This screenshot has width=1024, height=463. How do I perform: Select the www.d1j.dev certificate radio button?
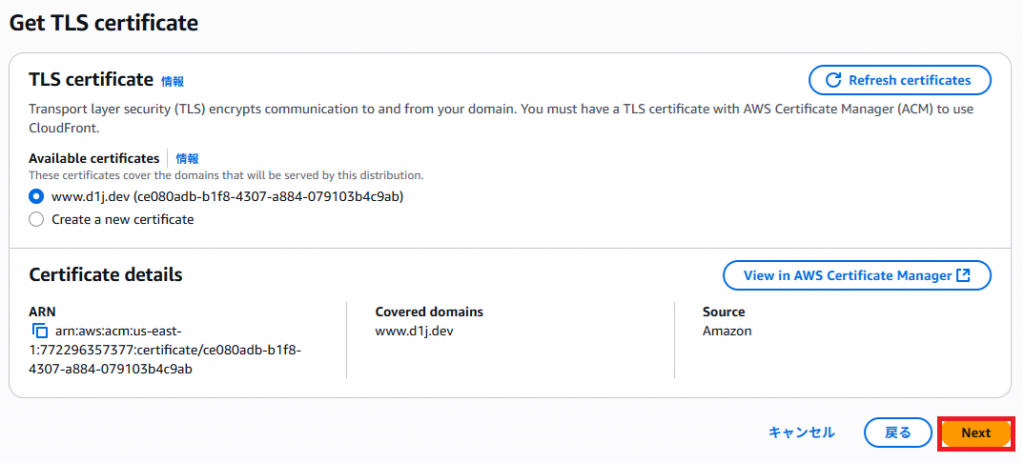[37, 197]
